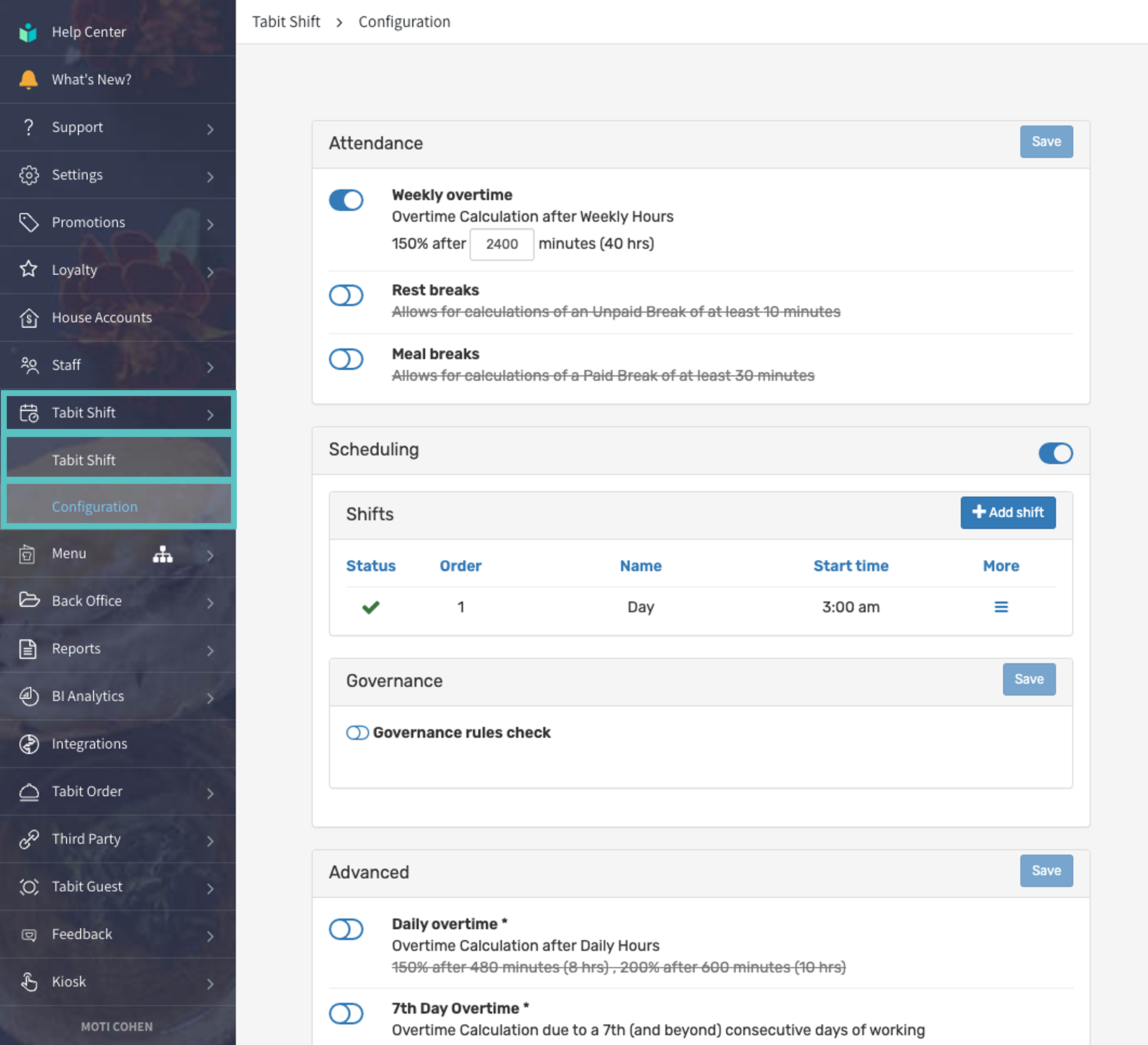1148x1045 pixels.
Task: Turn off the Scheduling toggle
Action: point(1055,453)
